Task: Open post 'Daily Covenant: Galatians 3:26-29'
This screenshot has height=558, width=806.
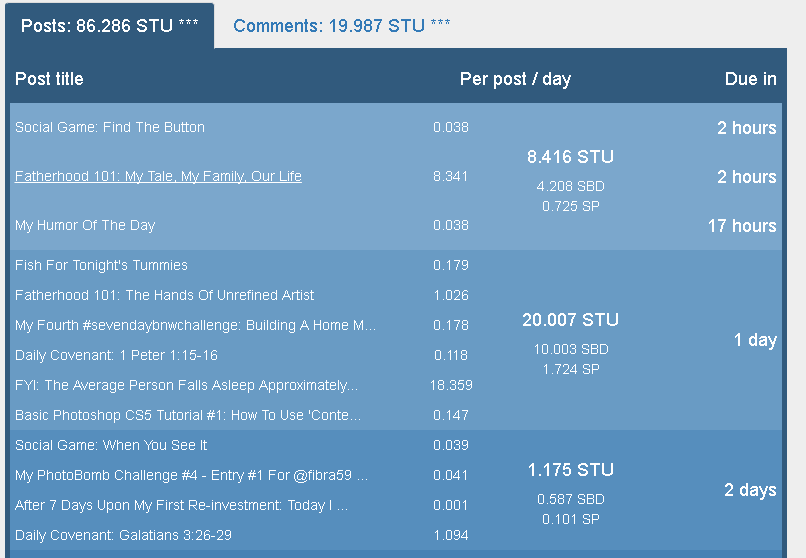Action: 123,535
